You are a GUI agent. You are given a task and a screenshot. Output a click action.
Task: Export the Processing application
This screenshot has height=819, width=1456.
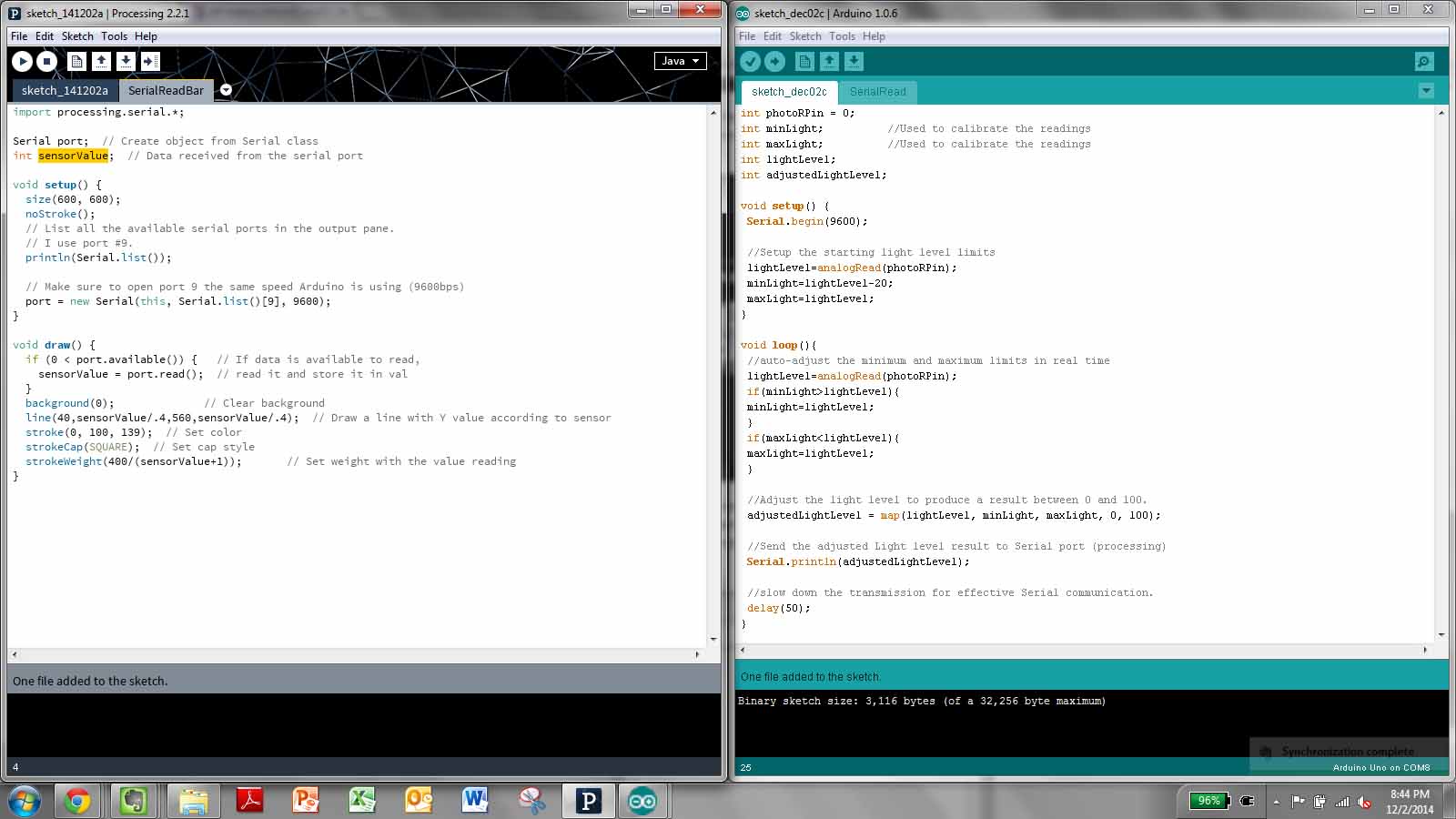(x=150, y=61)
